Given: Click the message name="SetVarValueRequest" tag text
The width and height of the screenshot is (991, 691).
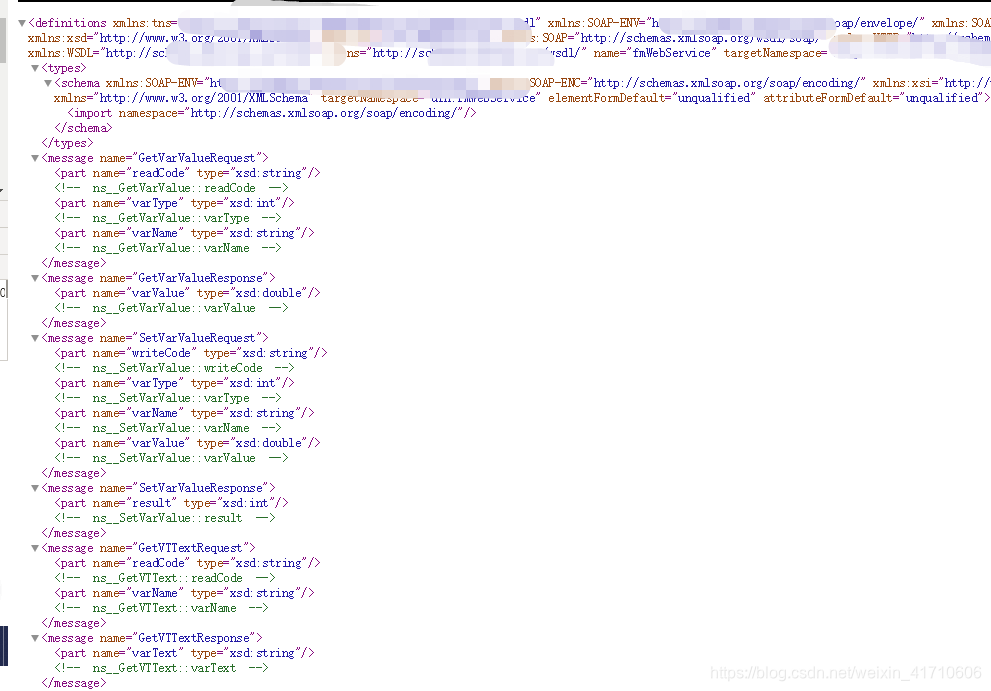Looking at the screenshot, I should (x=155, y=338).
